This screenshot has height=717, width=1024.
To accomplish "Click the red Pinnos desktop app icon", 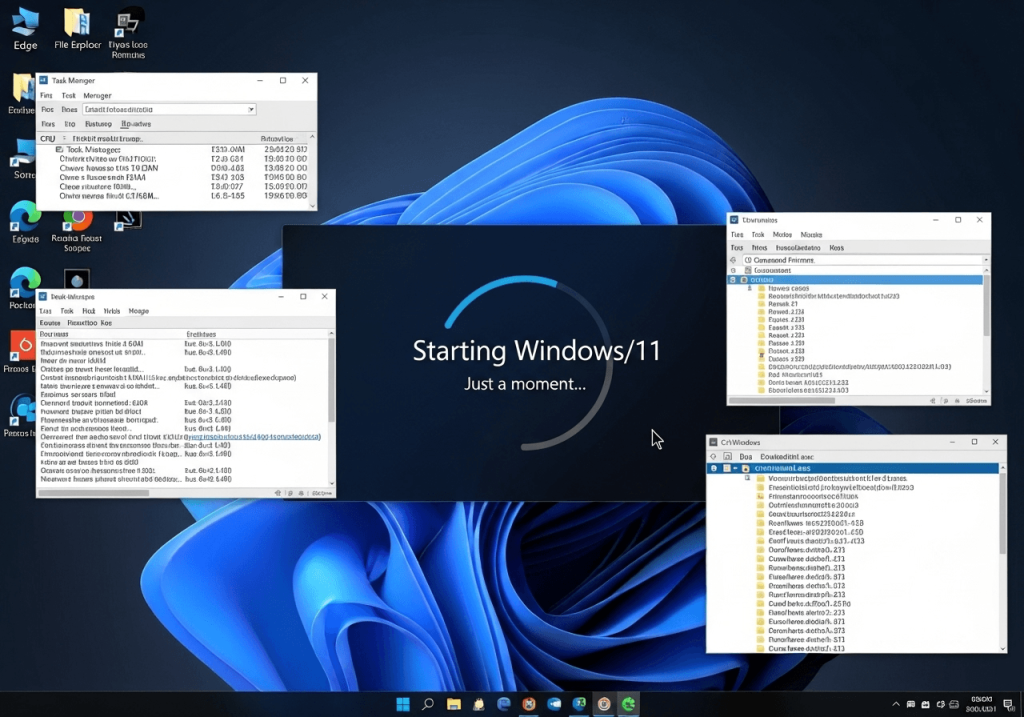I will pyautogui.click(x=23, y=346).
